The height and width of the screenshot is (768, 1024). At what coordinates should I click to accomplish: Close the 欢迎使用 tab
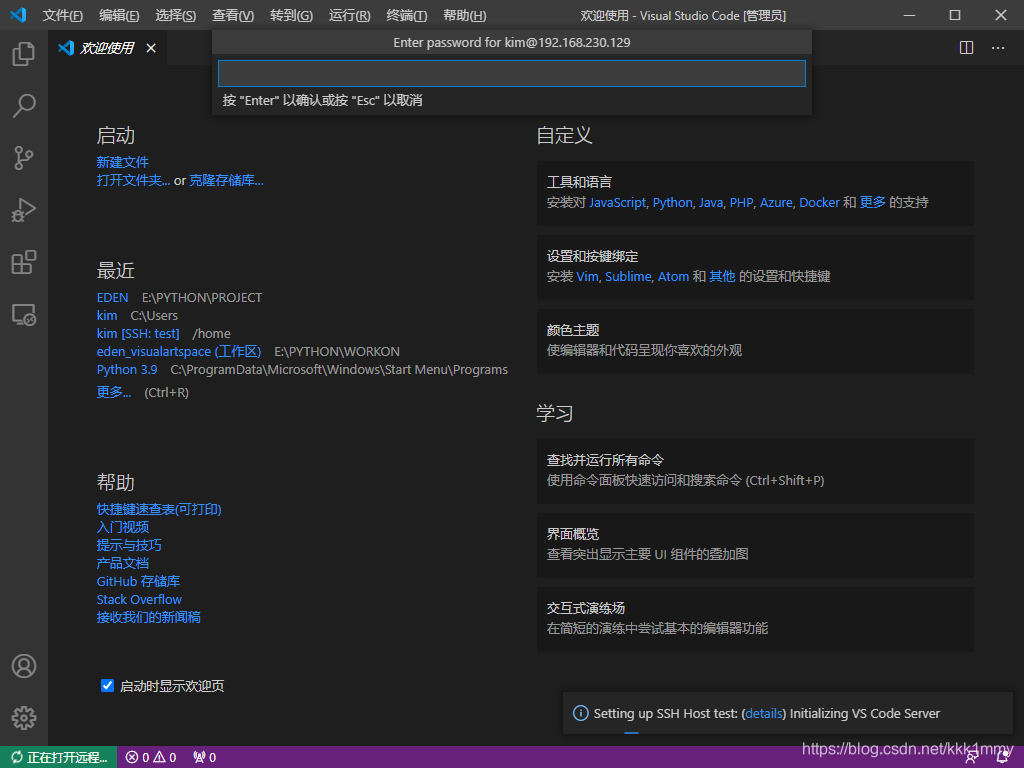click(151, 48)
